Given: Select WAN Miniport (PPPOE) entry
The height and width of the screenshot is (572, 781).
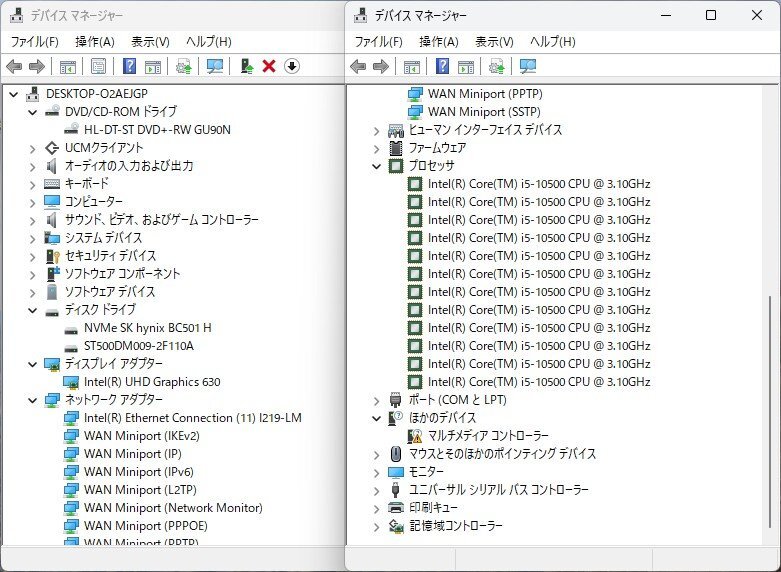Looking at the screenshot, I should click(x=145, y=526).
